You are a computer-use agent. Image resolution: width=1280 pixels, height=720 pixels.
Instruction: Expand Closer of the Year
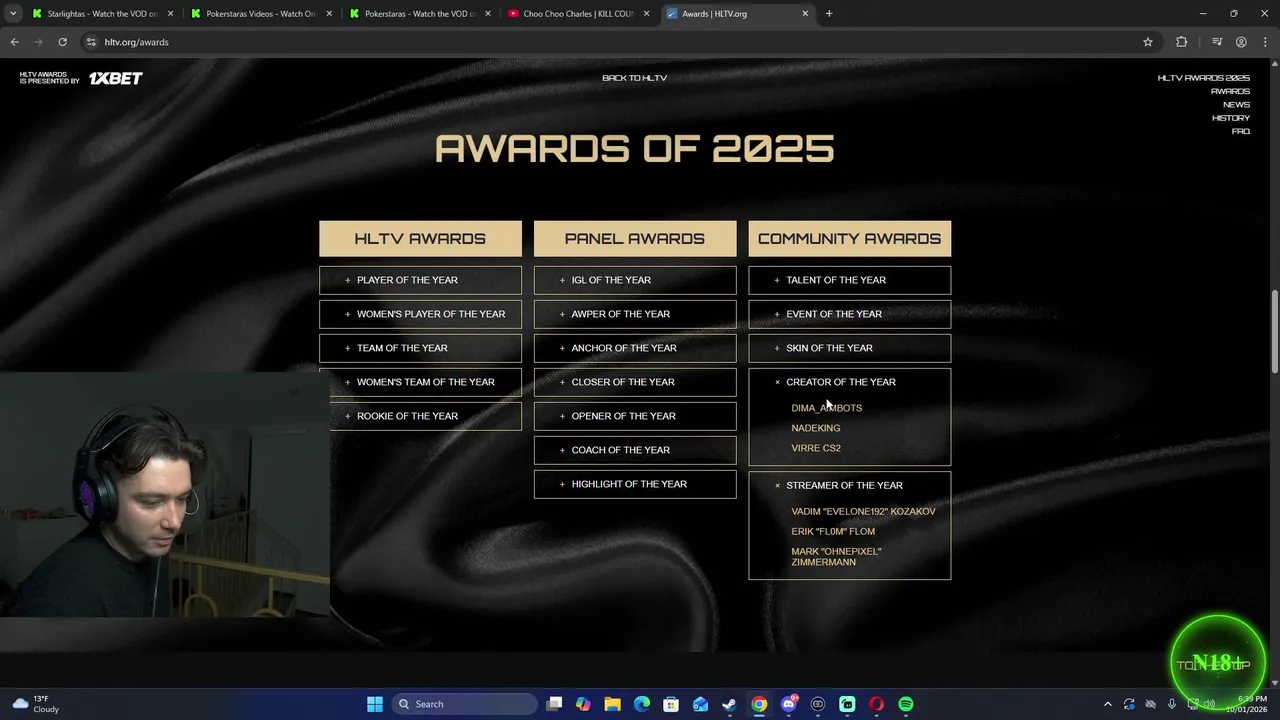(635, 382)
